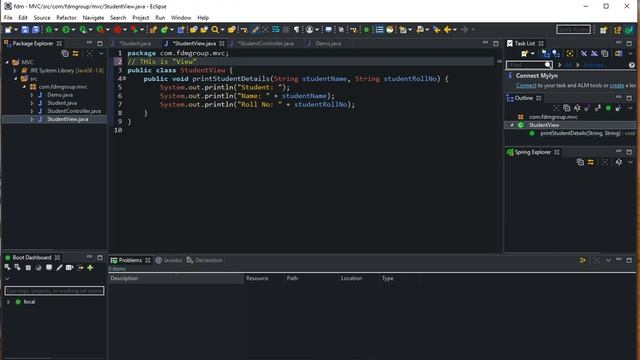The height and width of the screenshot is (360, 640).
Task: Open the Refactor menu
Action: [66, 18]
